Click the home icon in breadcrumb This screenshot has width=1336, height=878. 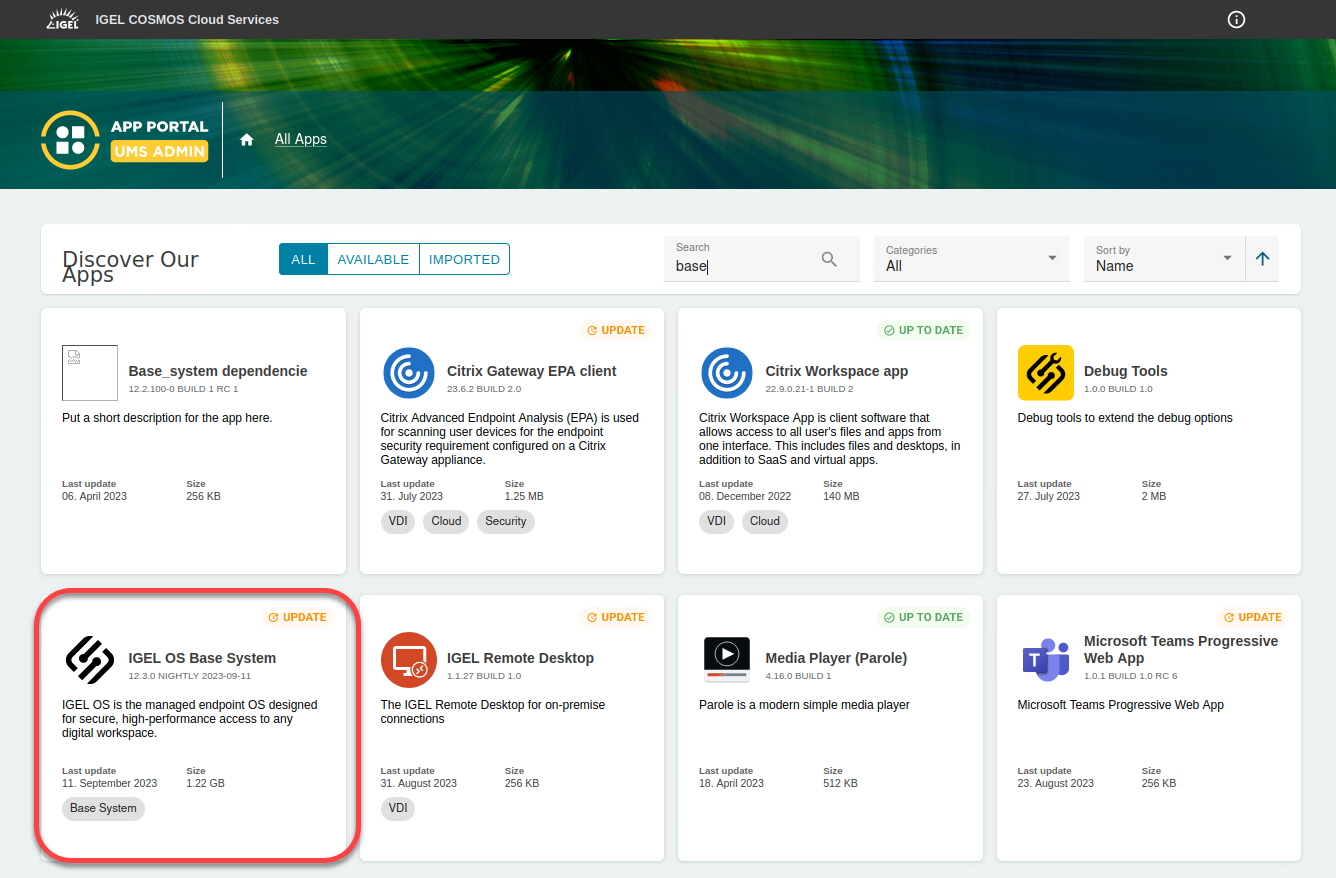247,140
